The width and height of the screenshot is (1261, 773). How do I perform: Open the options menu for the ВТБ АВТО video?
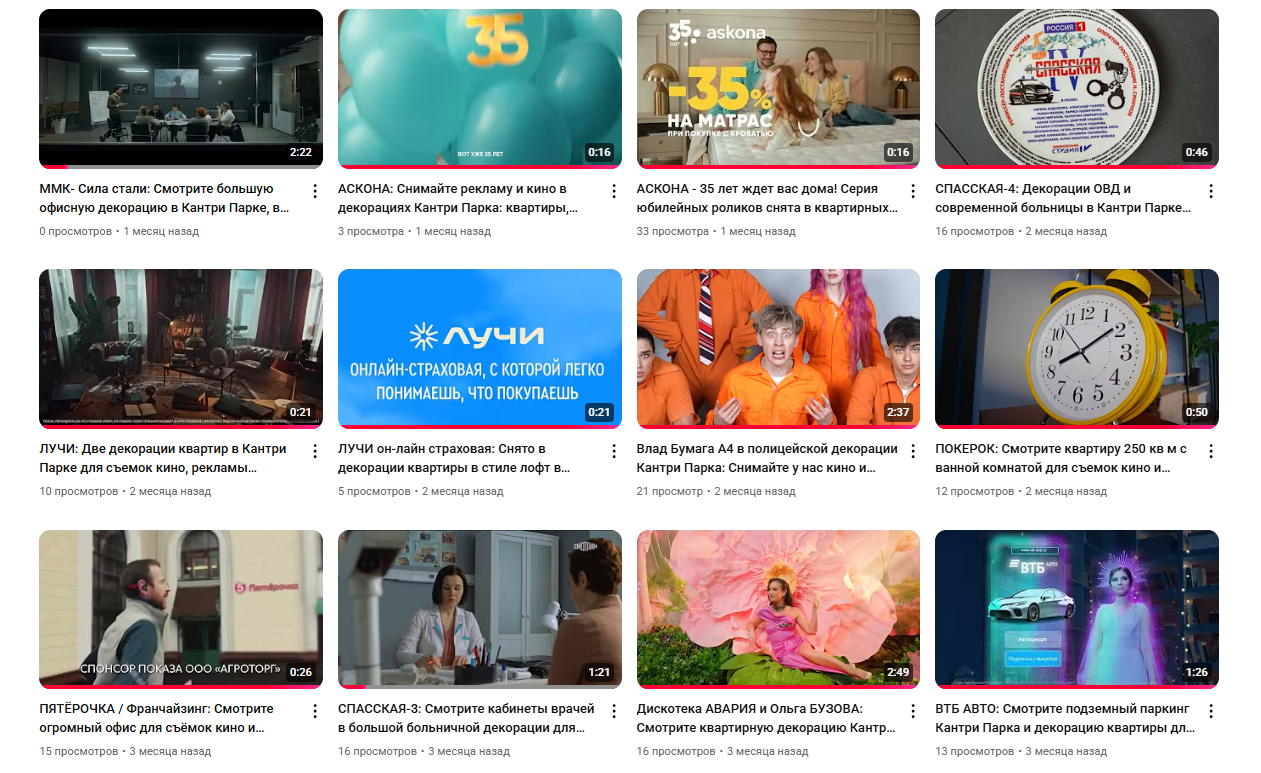click(1210, 711)
